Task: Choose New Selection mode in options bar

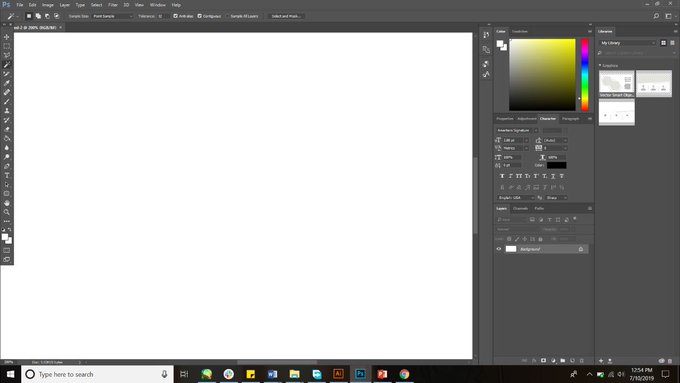Action: coord(29,16)
